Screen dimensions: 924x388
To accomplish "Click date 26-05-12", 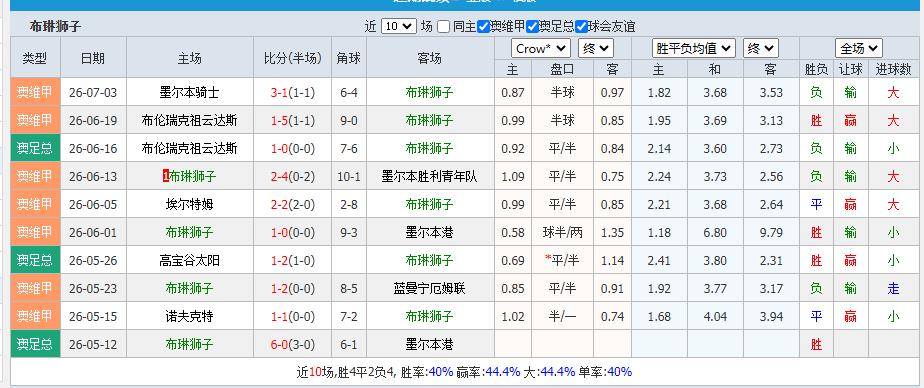I will (x=93, y=344).
